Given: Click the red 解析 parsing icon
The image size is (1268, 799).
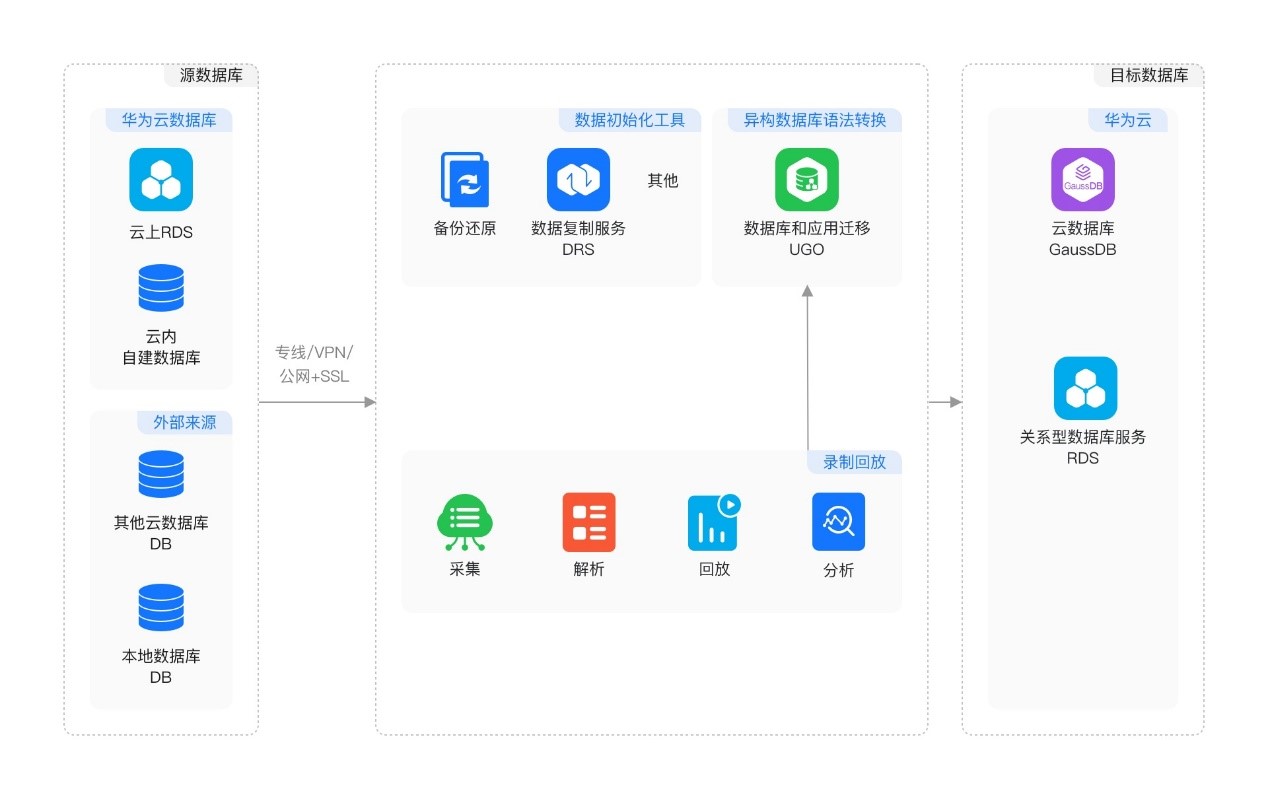Looking at the screenshot, I should click(589, 522).
